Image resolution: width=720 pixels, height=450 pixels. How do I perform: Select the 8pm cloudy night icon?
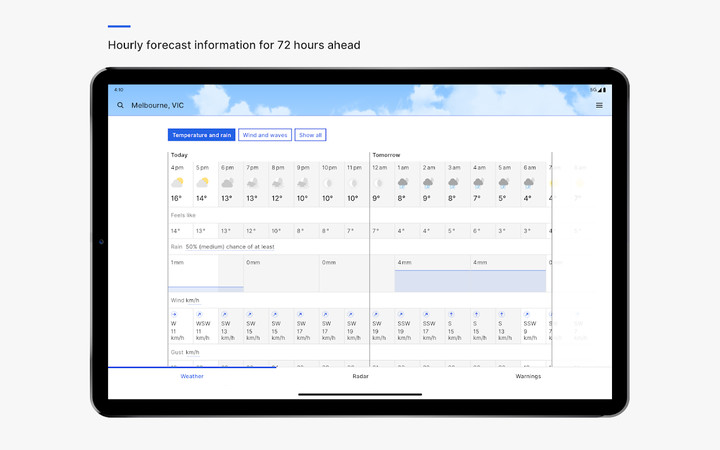(x=277, y=183)
